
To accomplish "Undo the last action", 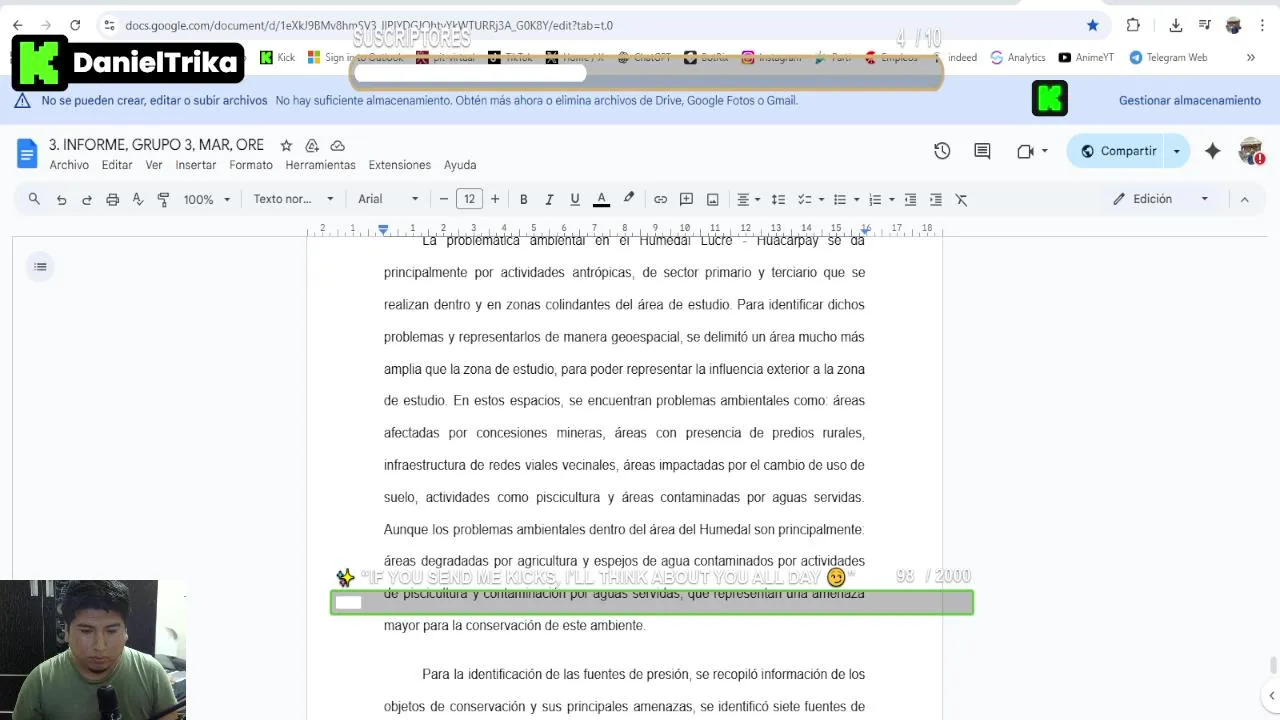I will pyautogui.click(x=61, y=199).
